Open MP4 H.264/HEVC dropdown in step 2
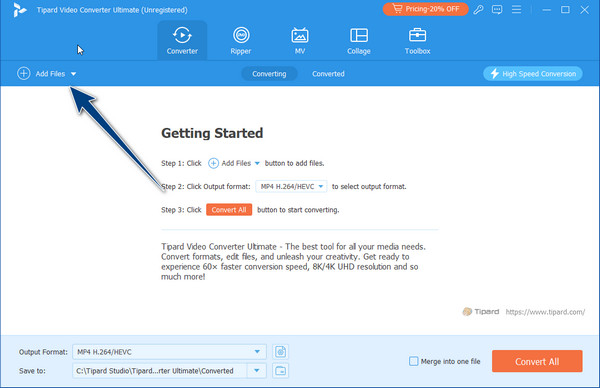 point(291,186)
